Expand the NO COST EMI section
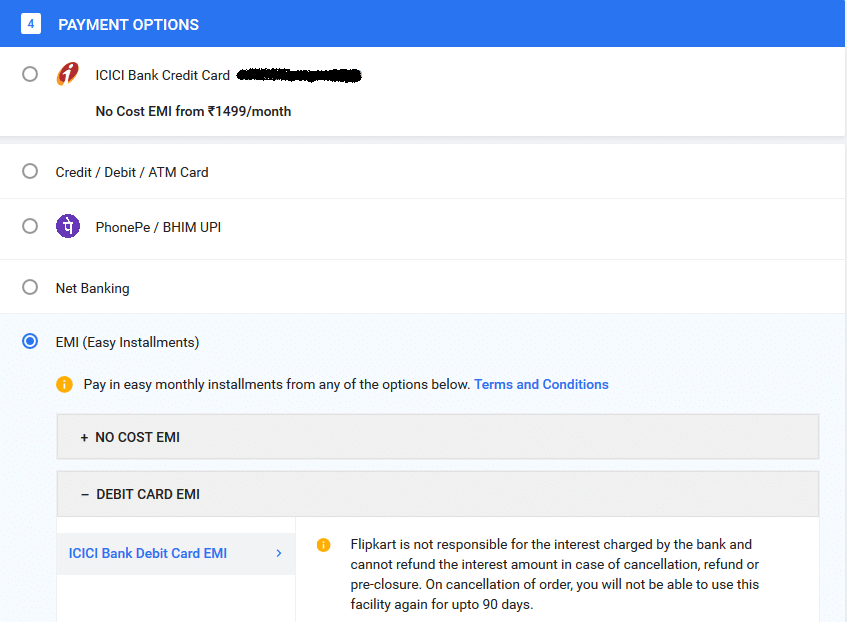This screenshot has width=847, height=622. tap(438, 437)
